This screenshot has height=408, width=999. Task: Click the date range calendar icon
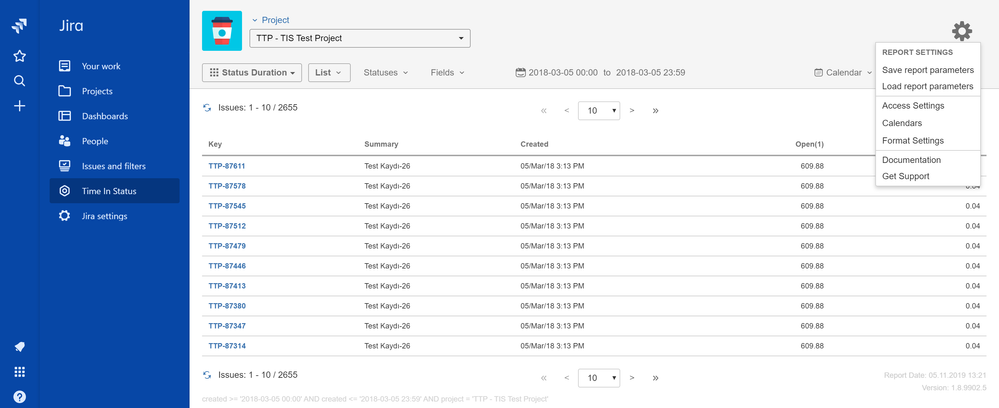coord(520,73)
